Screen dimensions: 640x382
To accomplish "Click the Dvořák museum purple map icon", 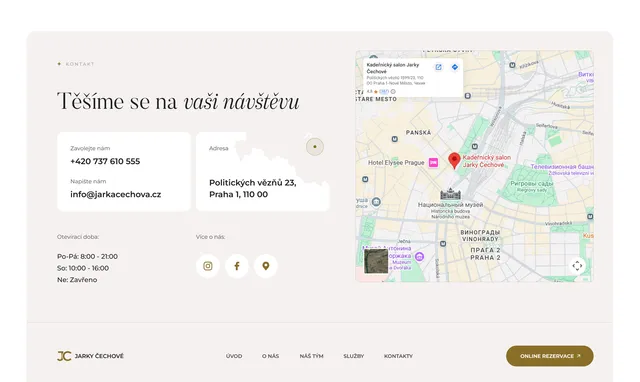I will click(x=419, y=257).
